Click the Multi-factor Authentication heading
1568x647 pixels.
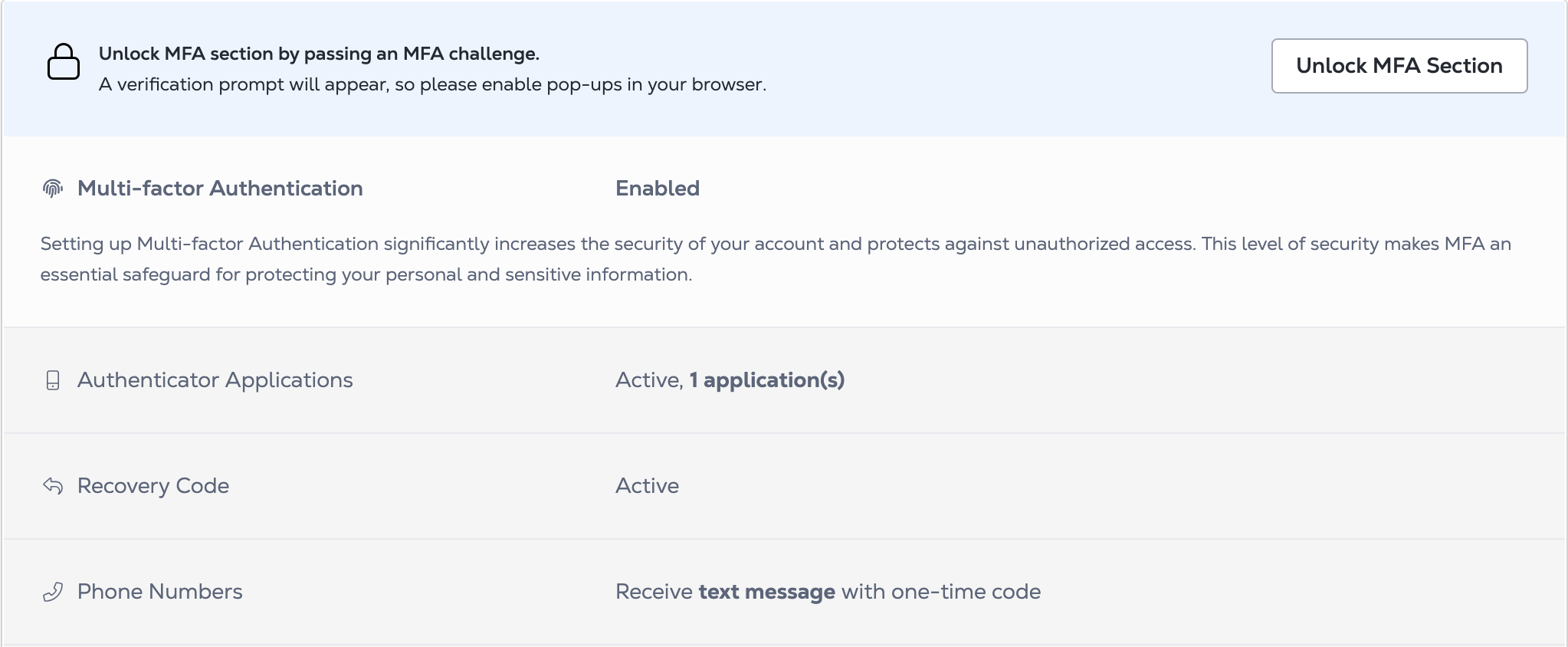(220, 189)
